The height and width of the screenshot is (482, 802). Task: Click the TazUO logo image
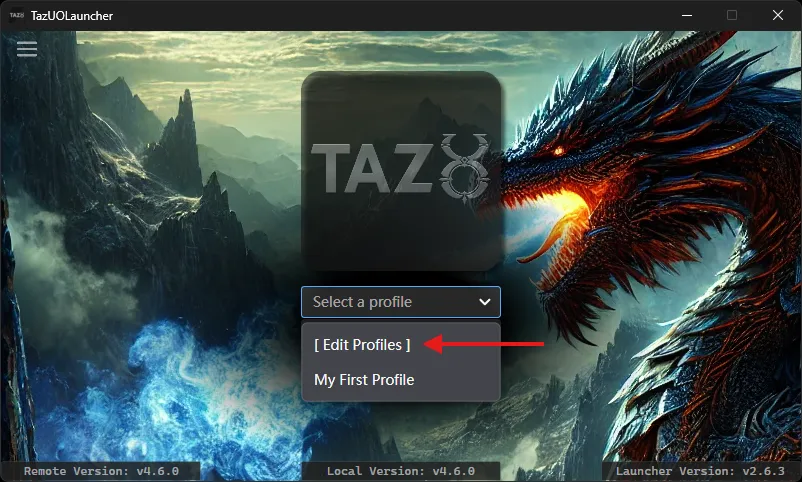[x=401, y=171]
